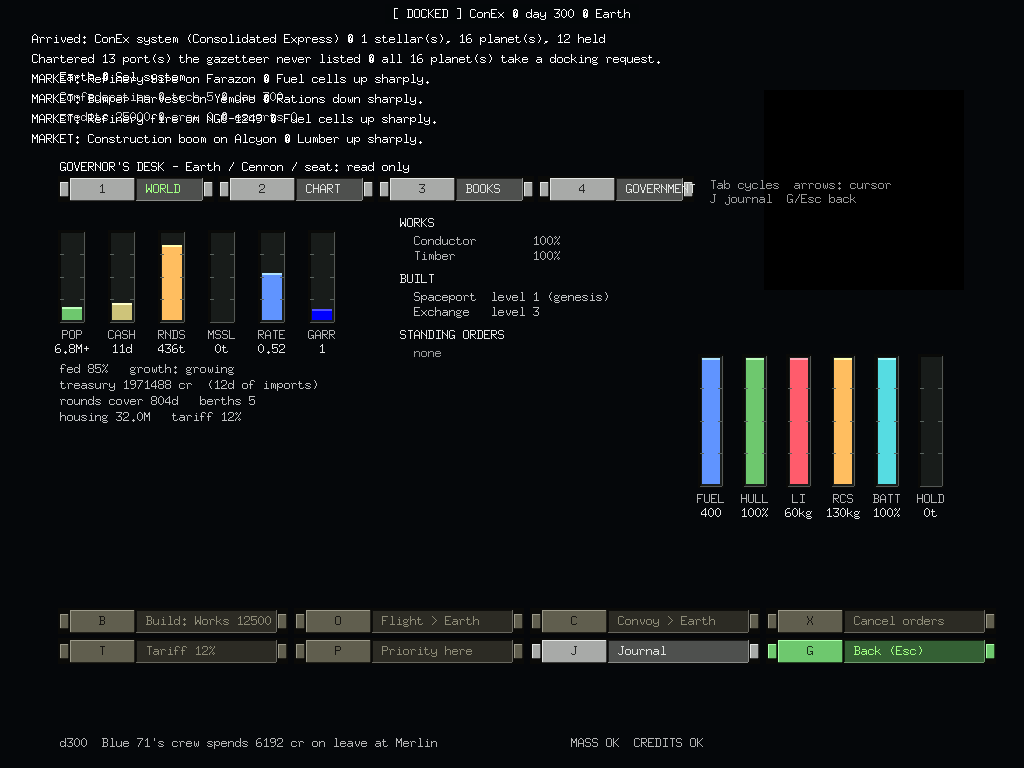Select the green HULL gauge bar

755,421
